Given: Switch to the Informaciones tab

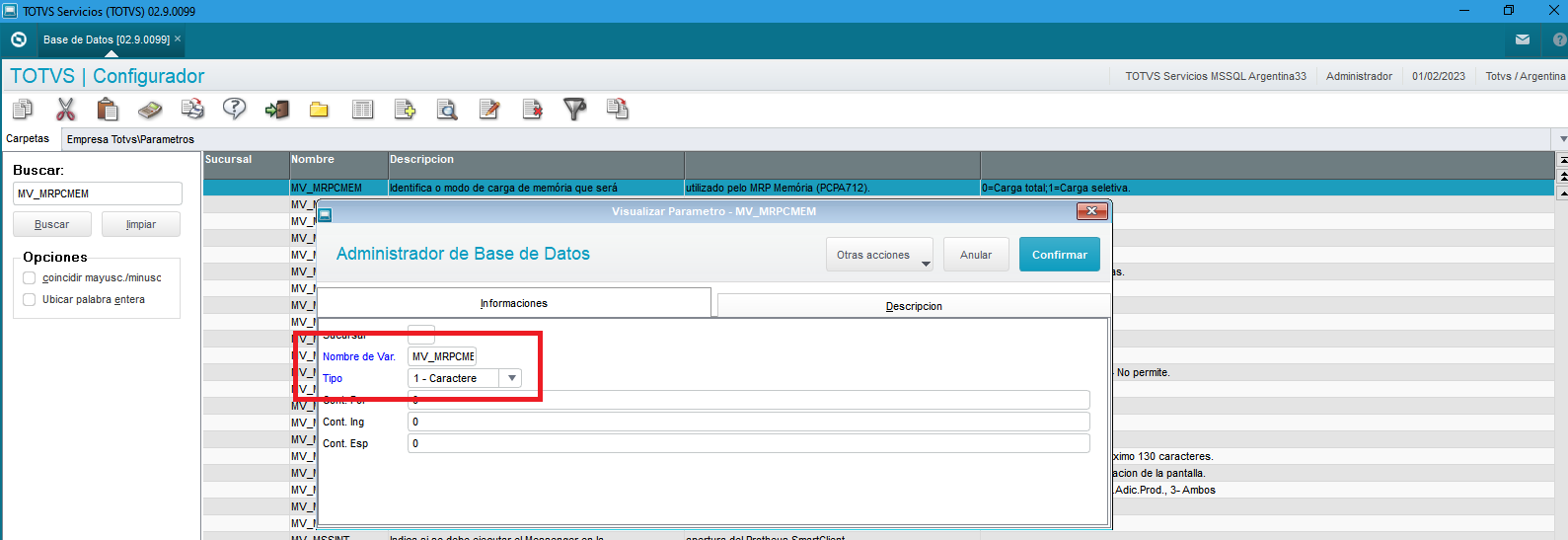Looking at the screenshot, I should [514, 303].
